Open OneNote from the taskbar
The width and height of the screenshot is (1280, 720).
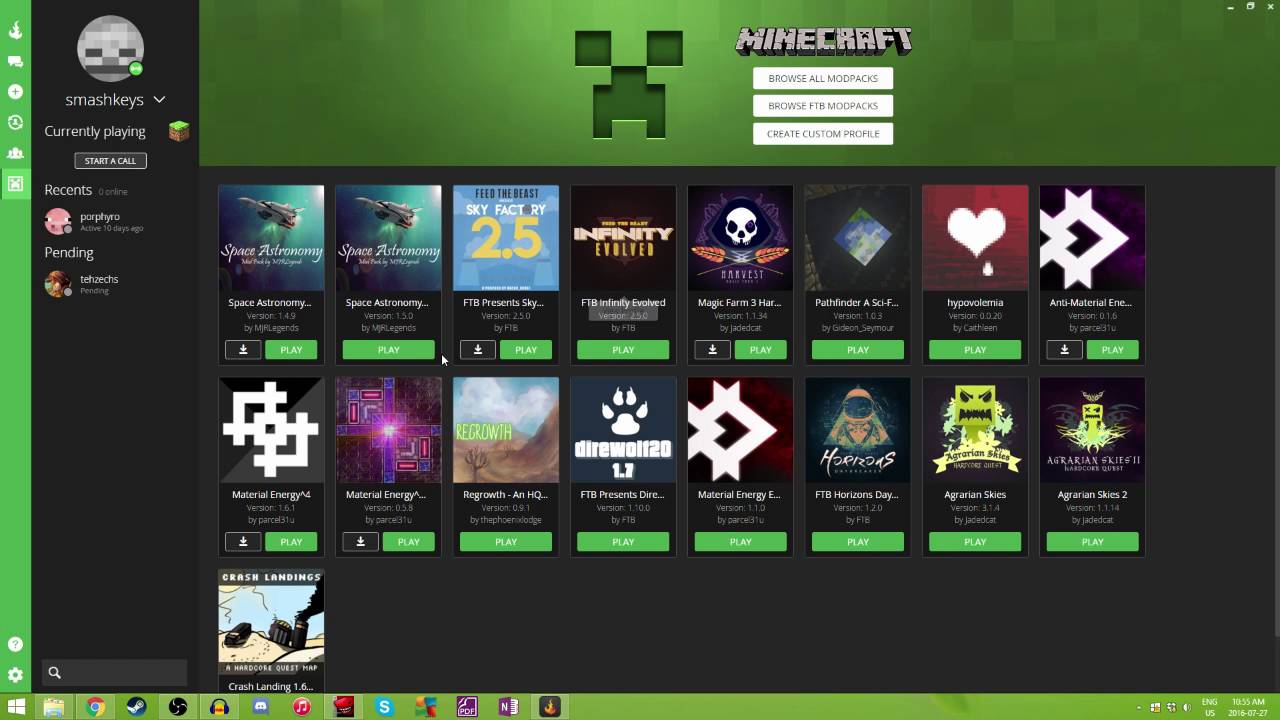(508, 707)
